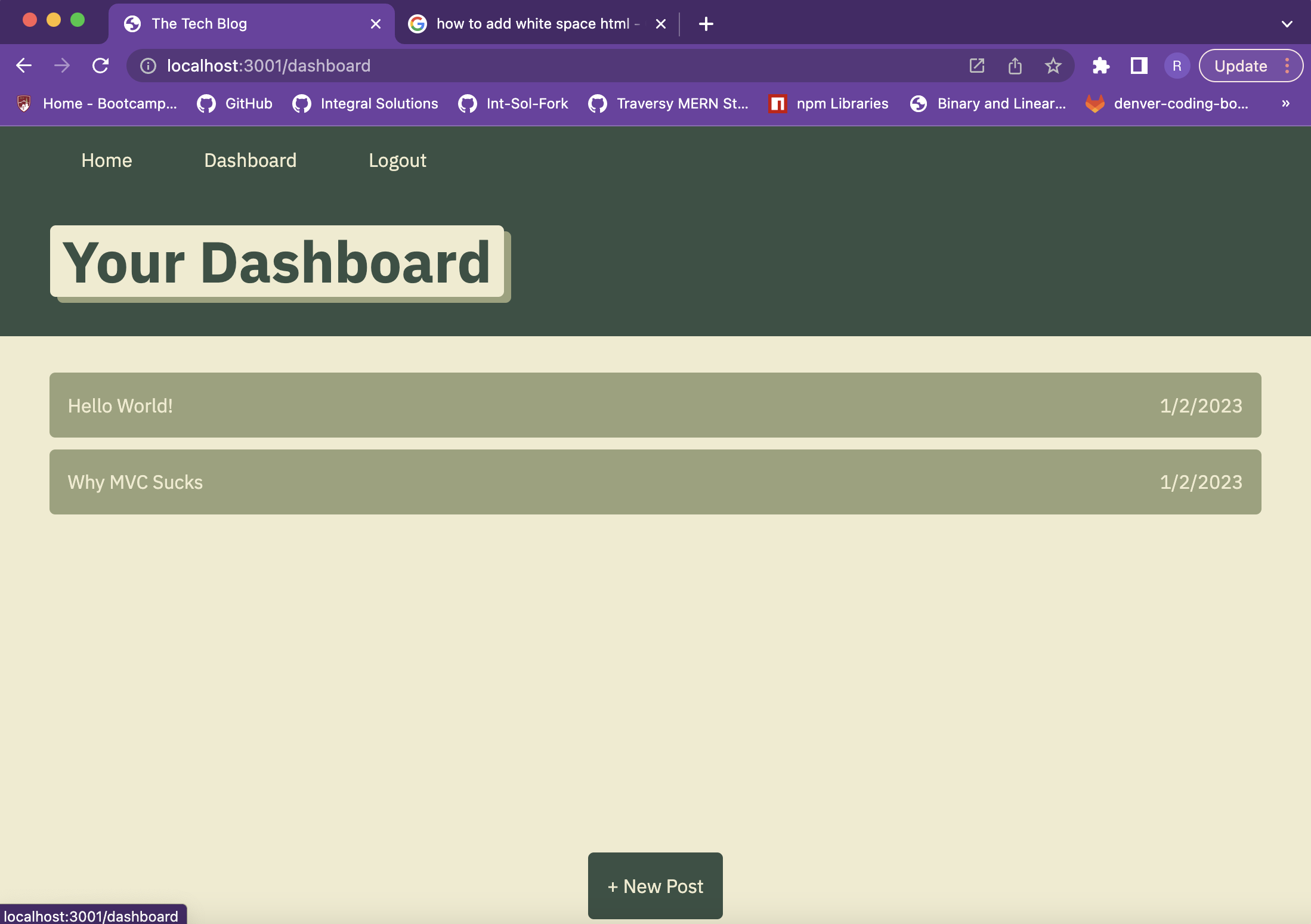This screenshot has height=924, width=1311.
Task: Click the browser extensions puzzle icon
Action: coord(1100,66)
